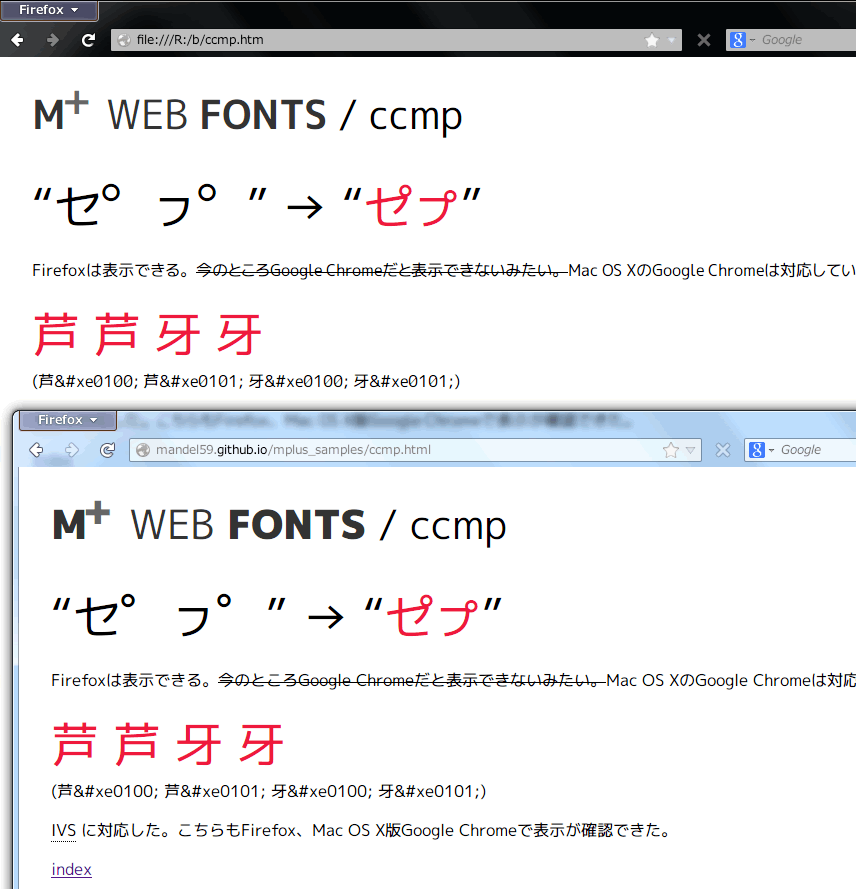Click the 'M+ WEB FONTS / ccmp' heading in the lower window
Screen dimensions: 856x889
pyautogui.click(x=279, y=524)
